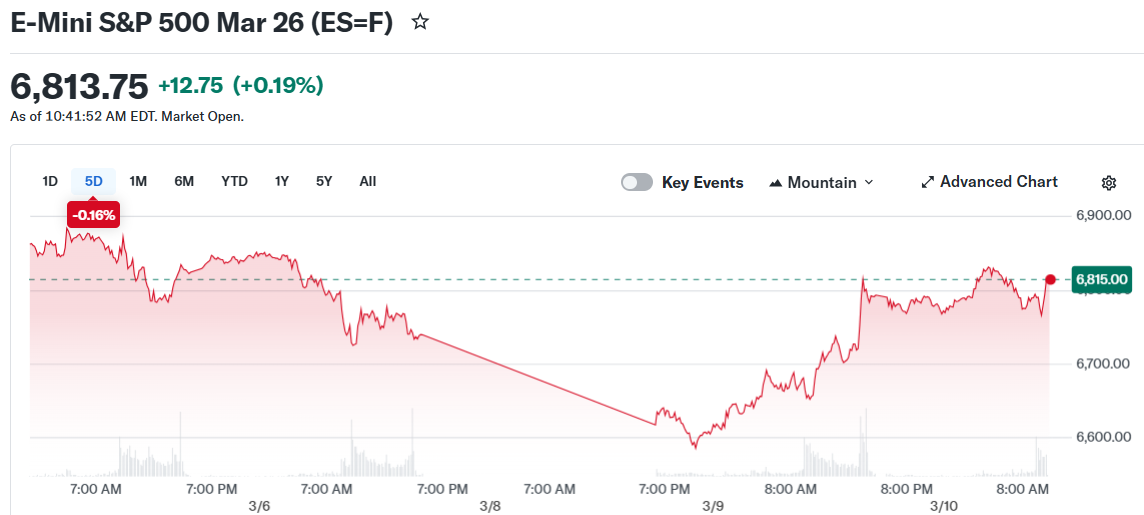Click the red current price dot
1144x515 pixels.
click(1050, 279)
